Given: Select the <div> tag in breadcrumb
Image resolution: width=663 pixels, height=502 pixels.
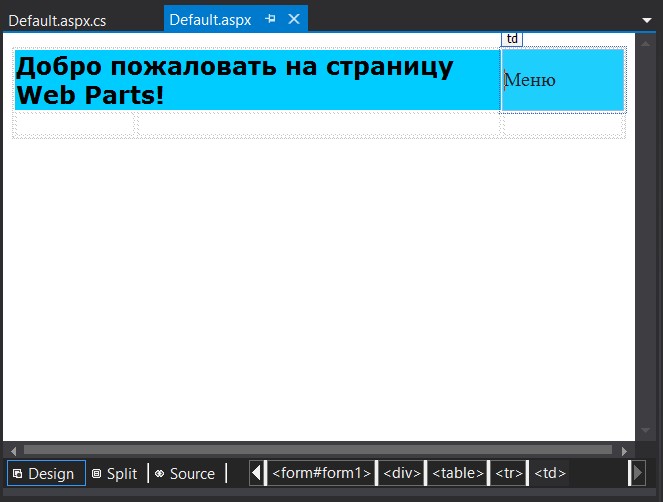Looking at the screenshot, I should (x=402, y=473).
